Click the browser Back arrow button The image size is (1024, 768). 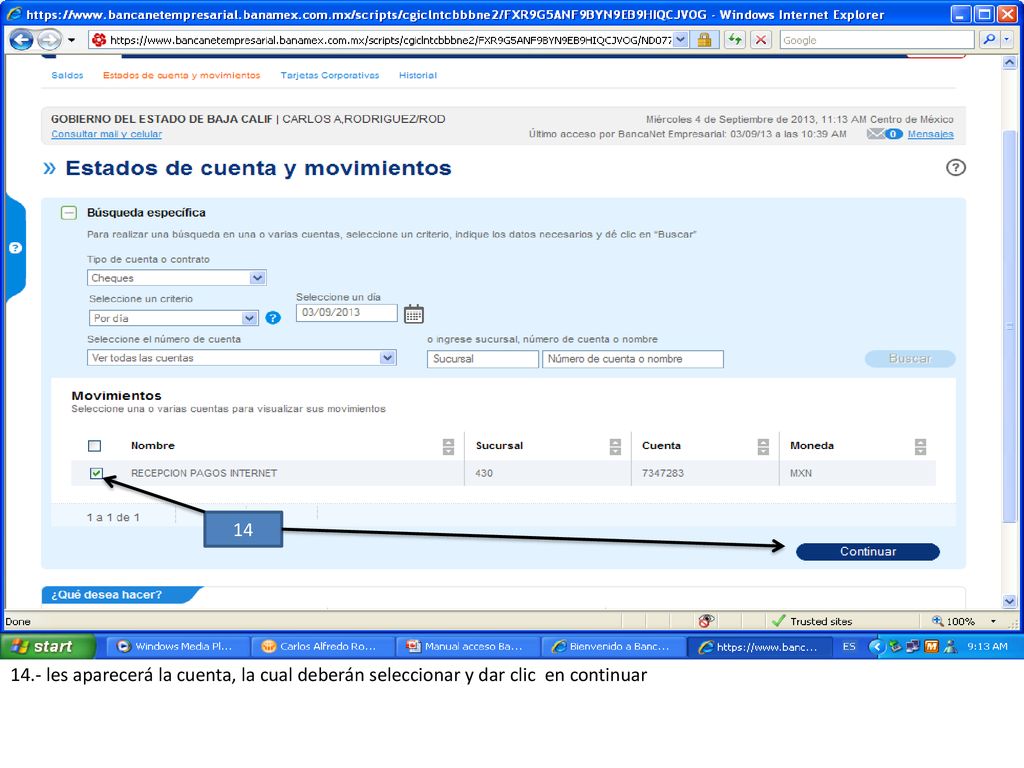[21, 40]
